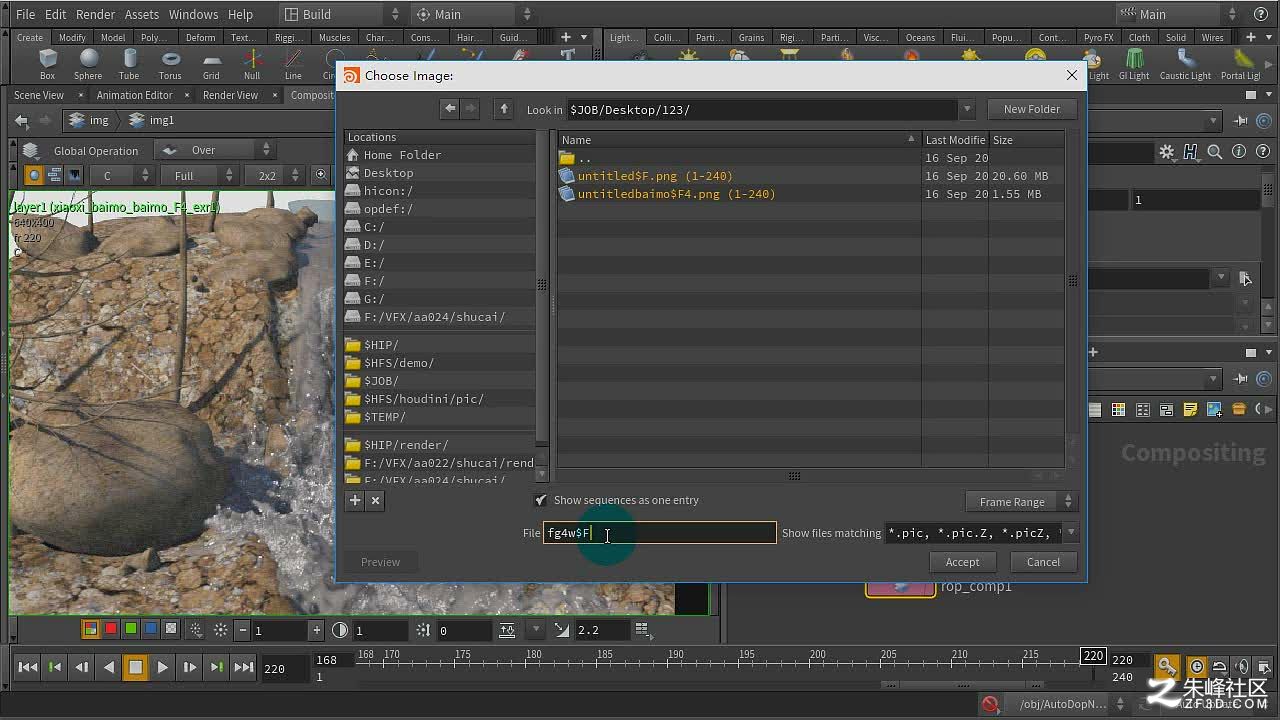1280x720 pixels.
Task: Click the color palette grid icon in network pane
Action: point(1118,409)
